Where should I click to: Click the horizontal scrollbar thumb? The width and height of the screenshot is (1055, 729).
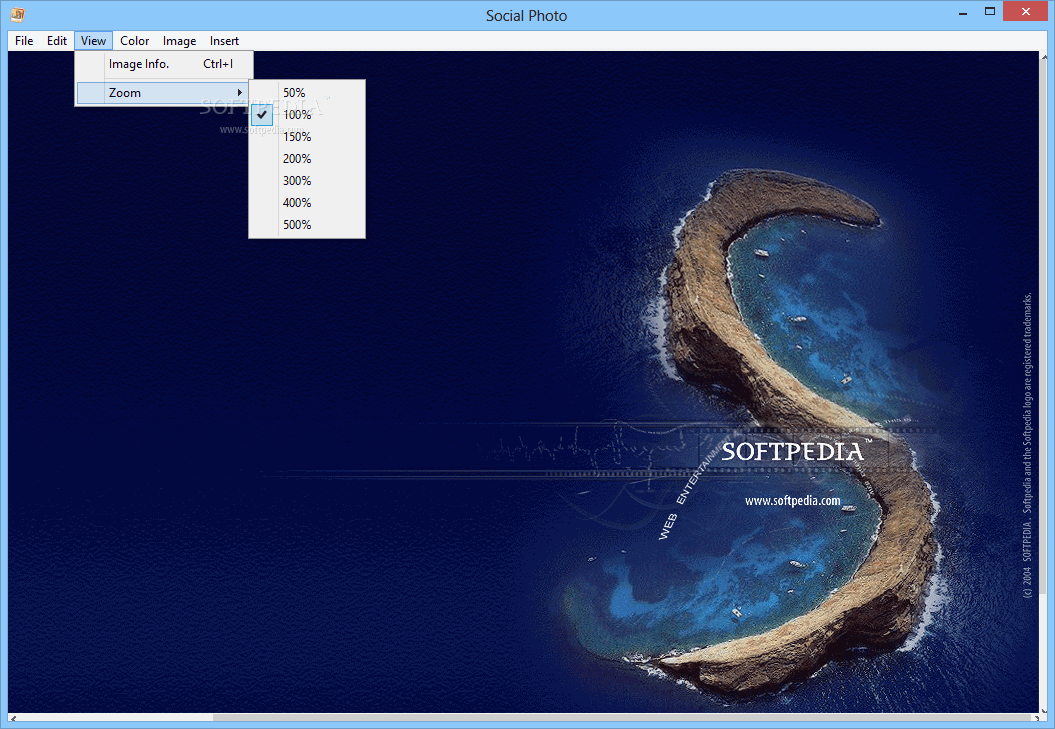620,718
